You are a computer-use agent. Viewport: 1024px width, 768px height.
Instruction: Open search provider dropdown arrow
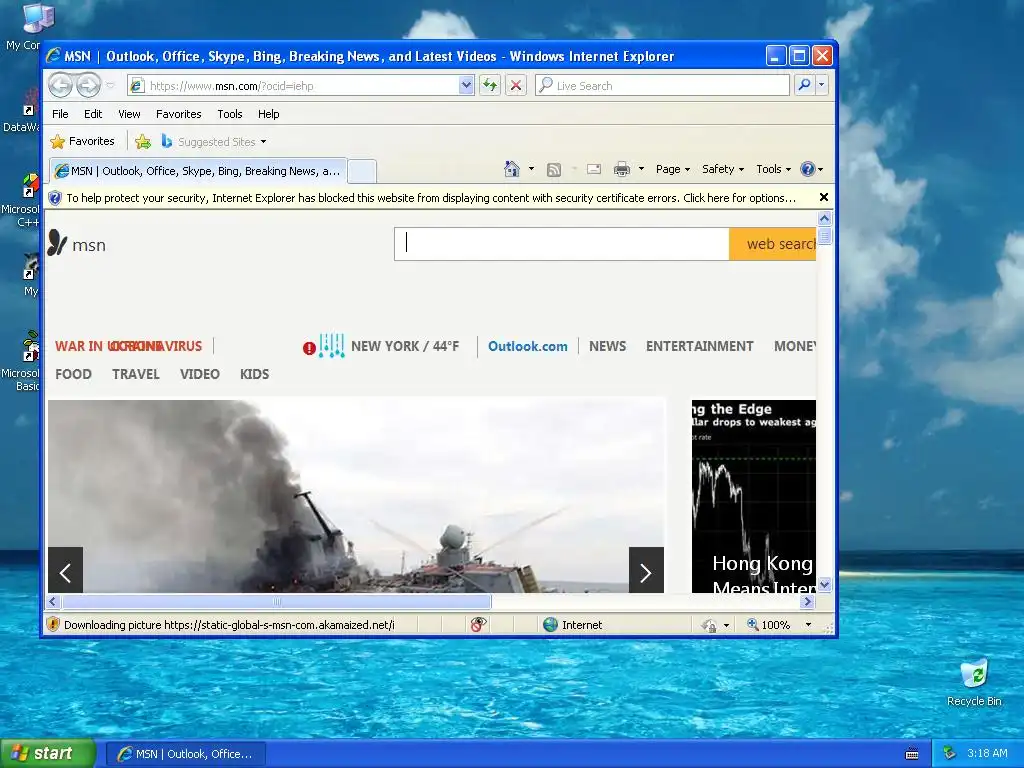822,85
